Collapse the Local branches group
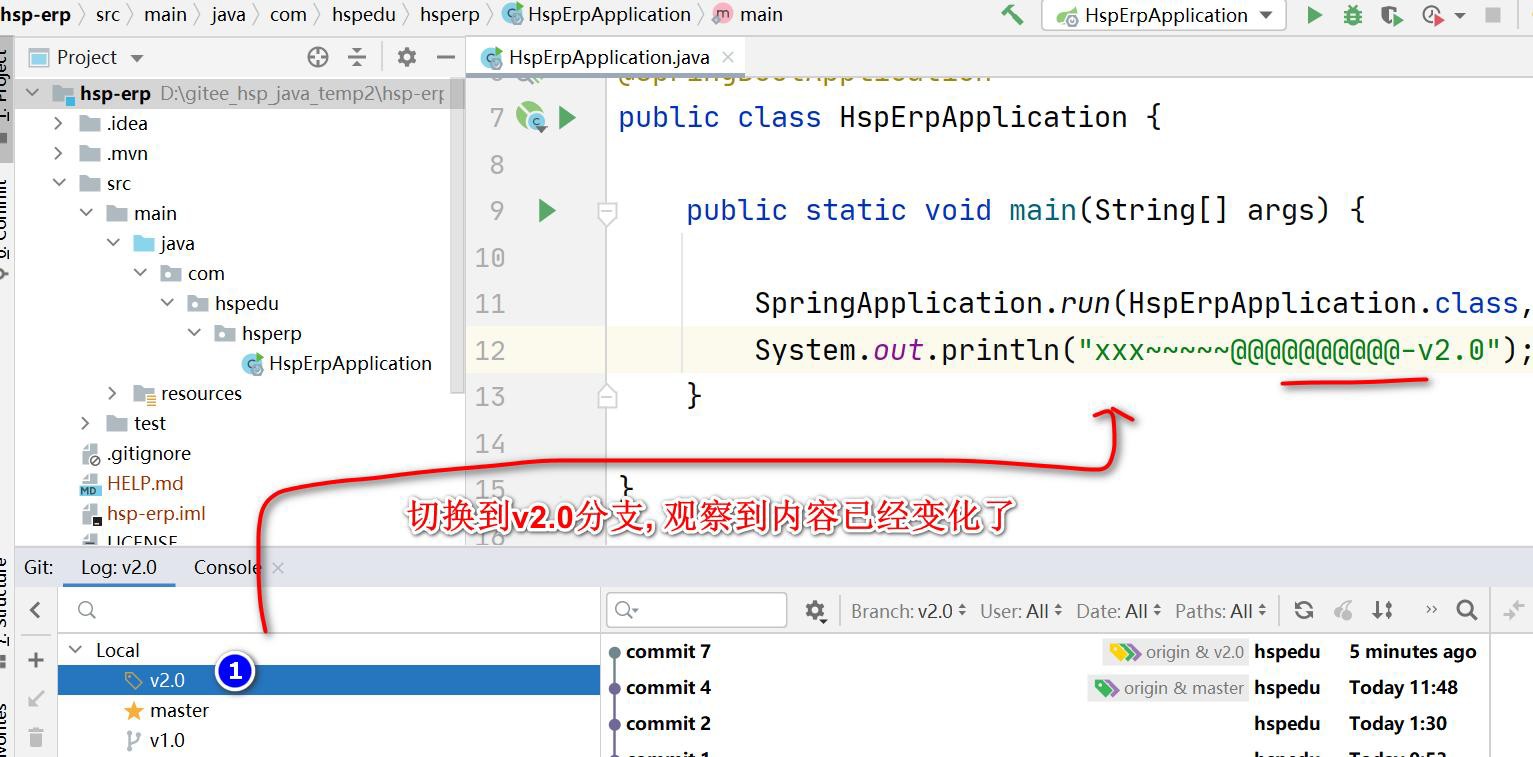The height and width of the screenshot is (757, 1533). [76, 650]
